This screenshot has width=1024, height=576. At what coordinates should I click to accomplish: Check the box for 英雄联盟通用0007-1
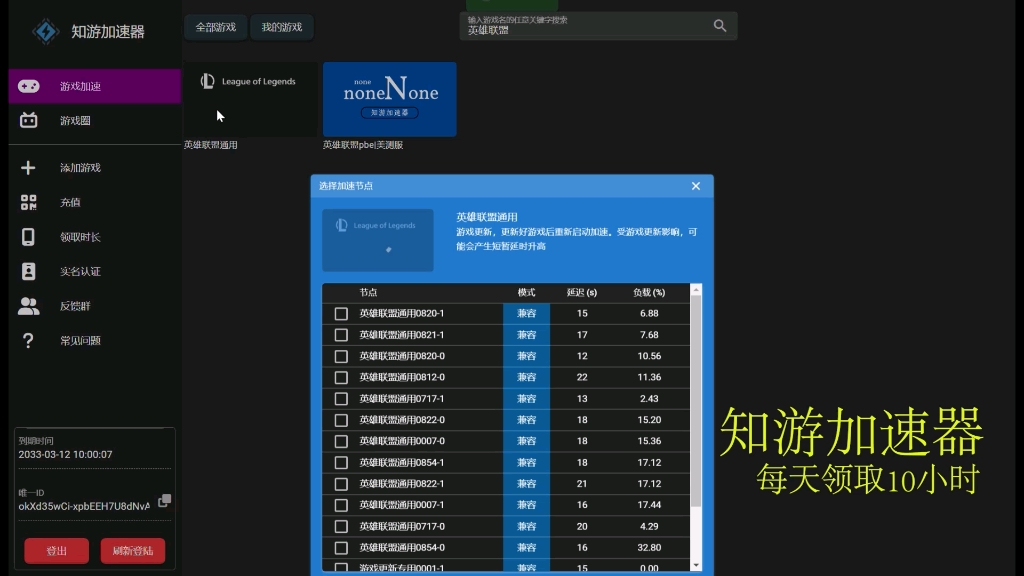coord(341,505)
